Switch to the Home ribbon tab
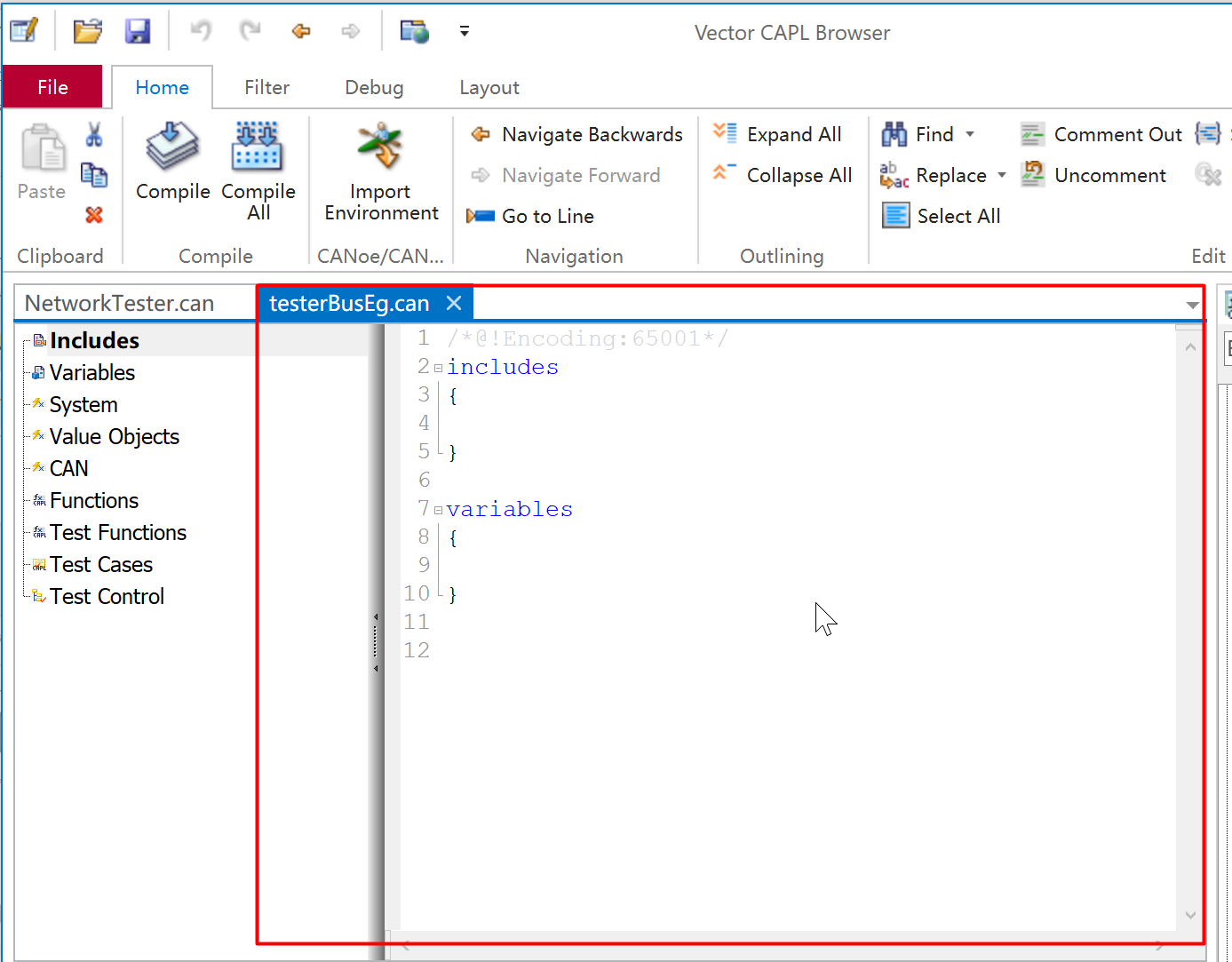This screenshot has width=1232, height=962. (162, 87)
